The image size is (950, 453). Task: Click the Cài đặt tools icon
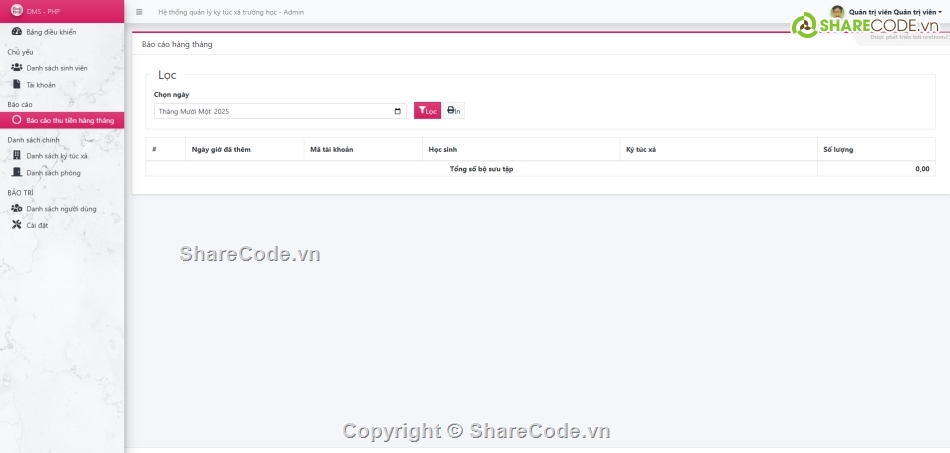tap(17, 225)
